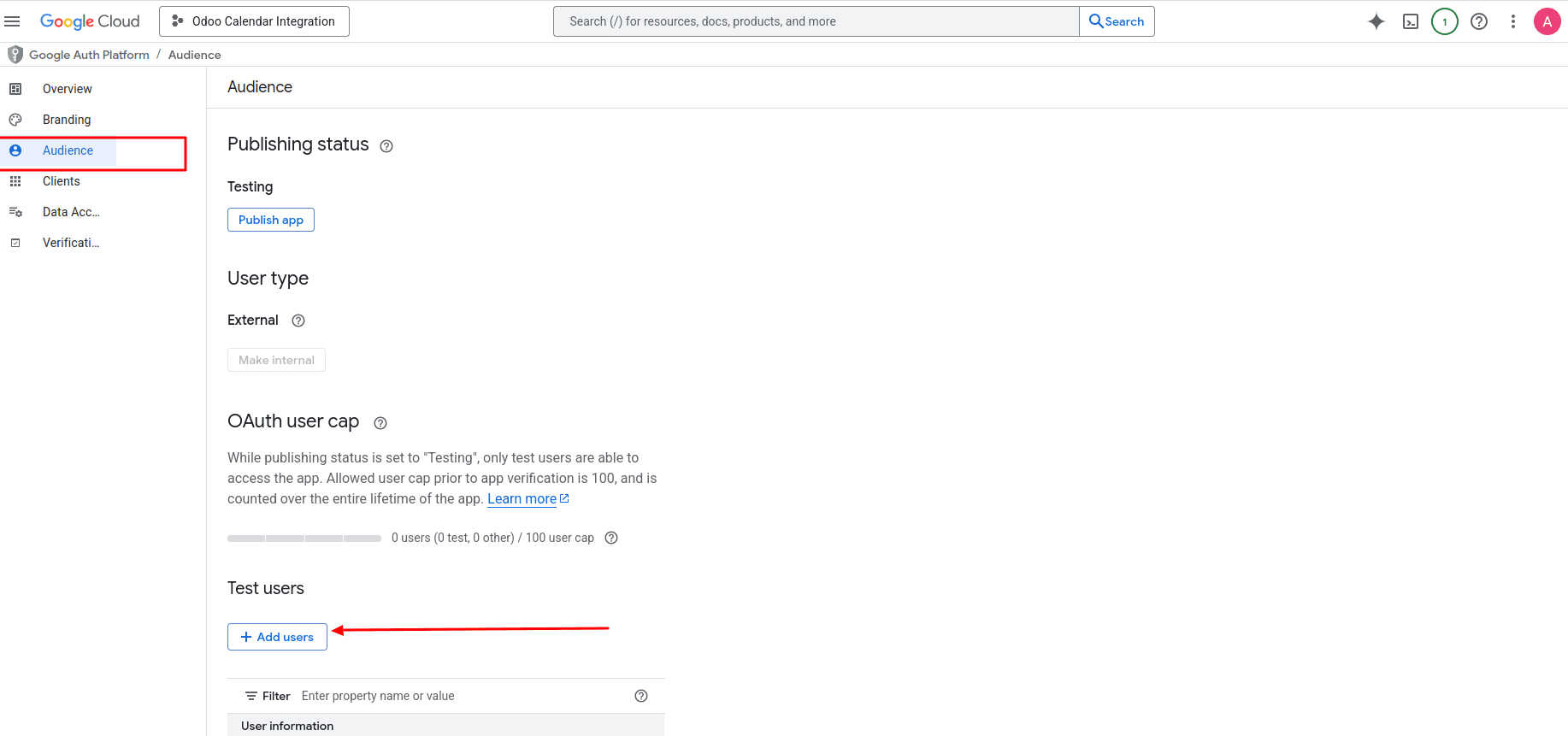Show help icon in the filter bar
The image size is (1568, 736).
click(641, 696)
